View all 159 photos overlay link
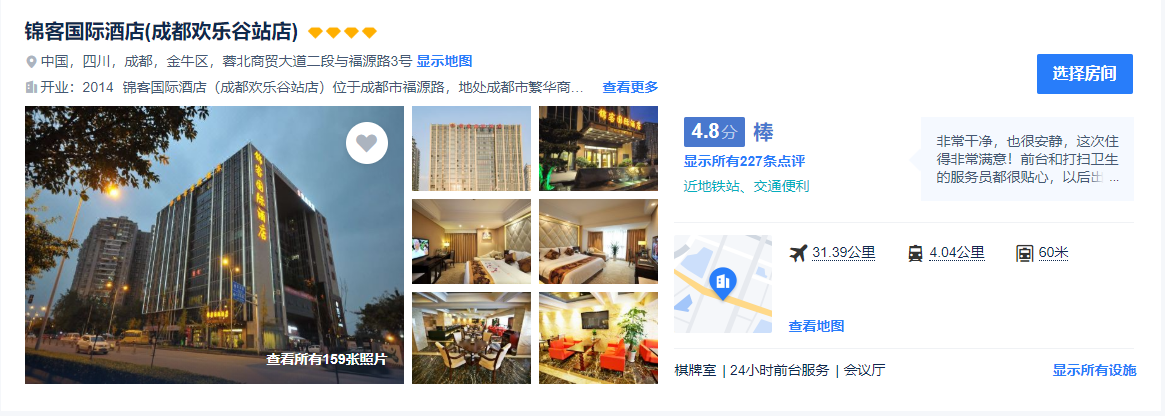The width and height of the screenshot is (1165, 416). pos(327,360)
